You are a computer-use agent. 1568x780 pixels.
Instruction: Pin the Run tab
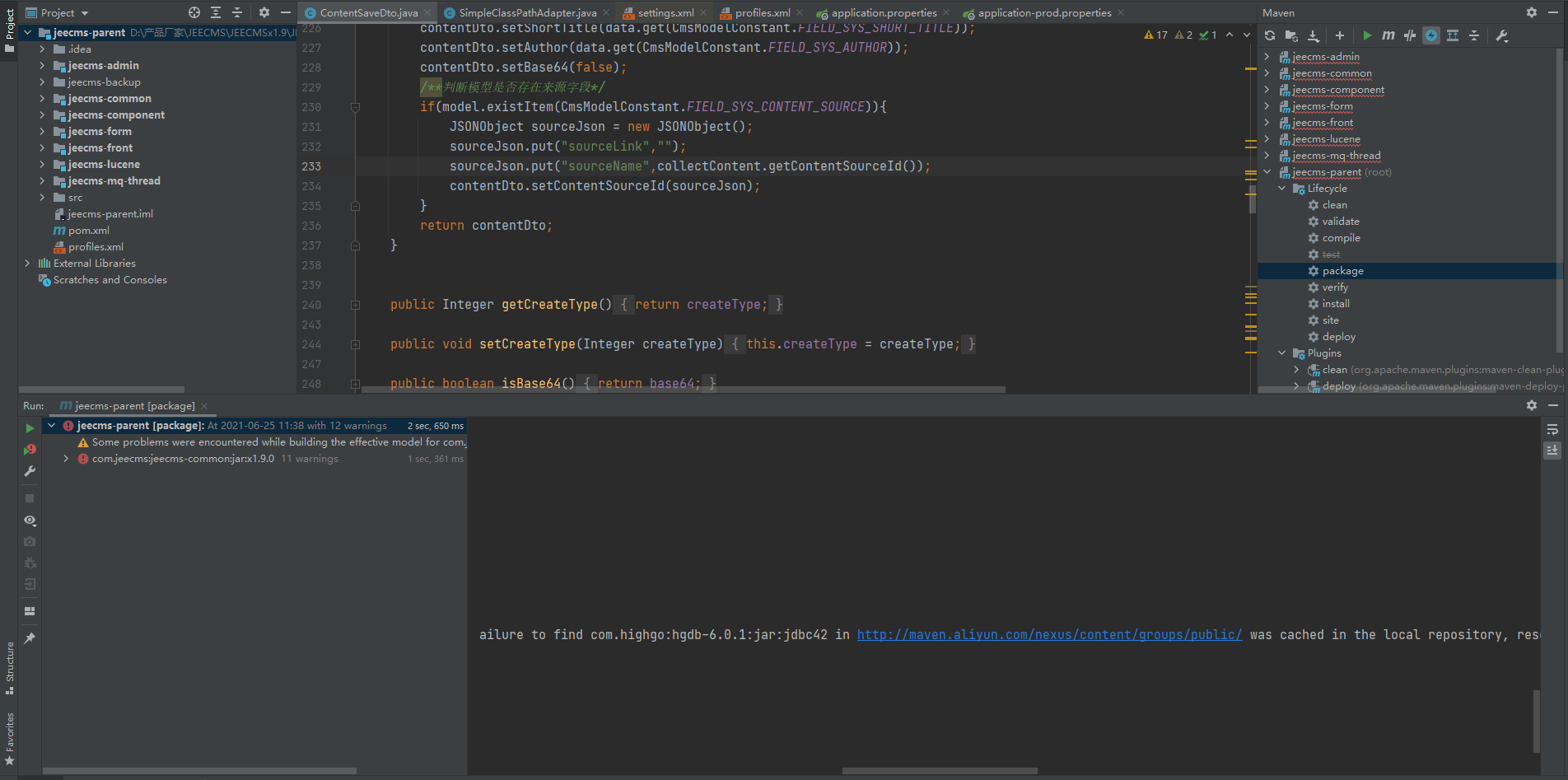30,638
